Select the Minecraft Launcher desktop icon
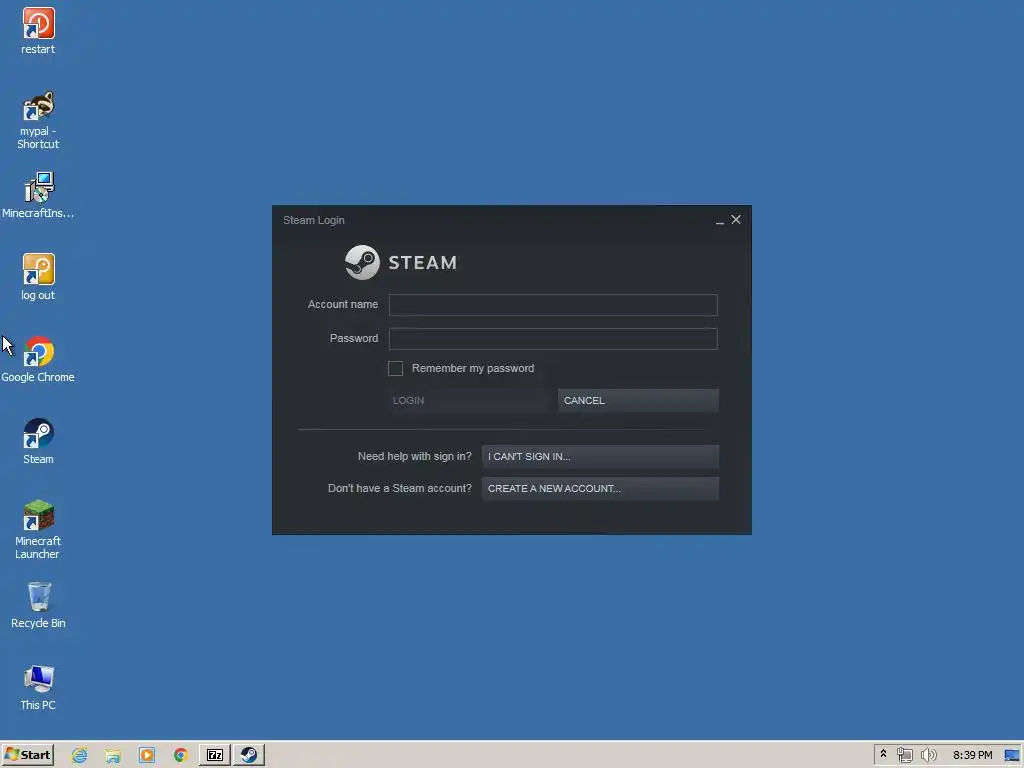 38,516
